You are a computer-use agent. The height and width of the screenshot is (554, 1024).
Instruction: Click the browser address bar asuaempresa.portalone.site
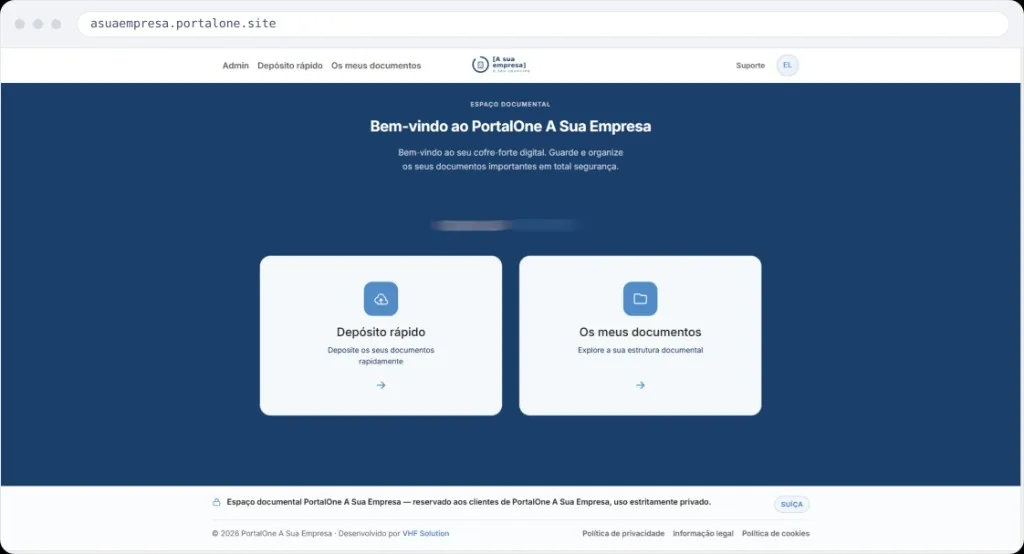(x=543, y=24)
